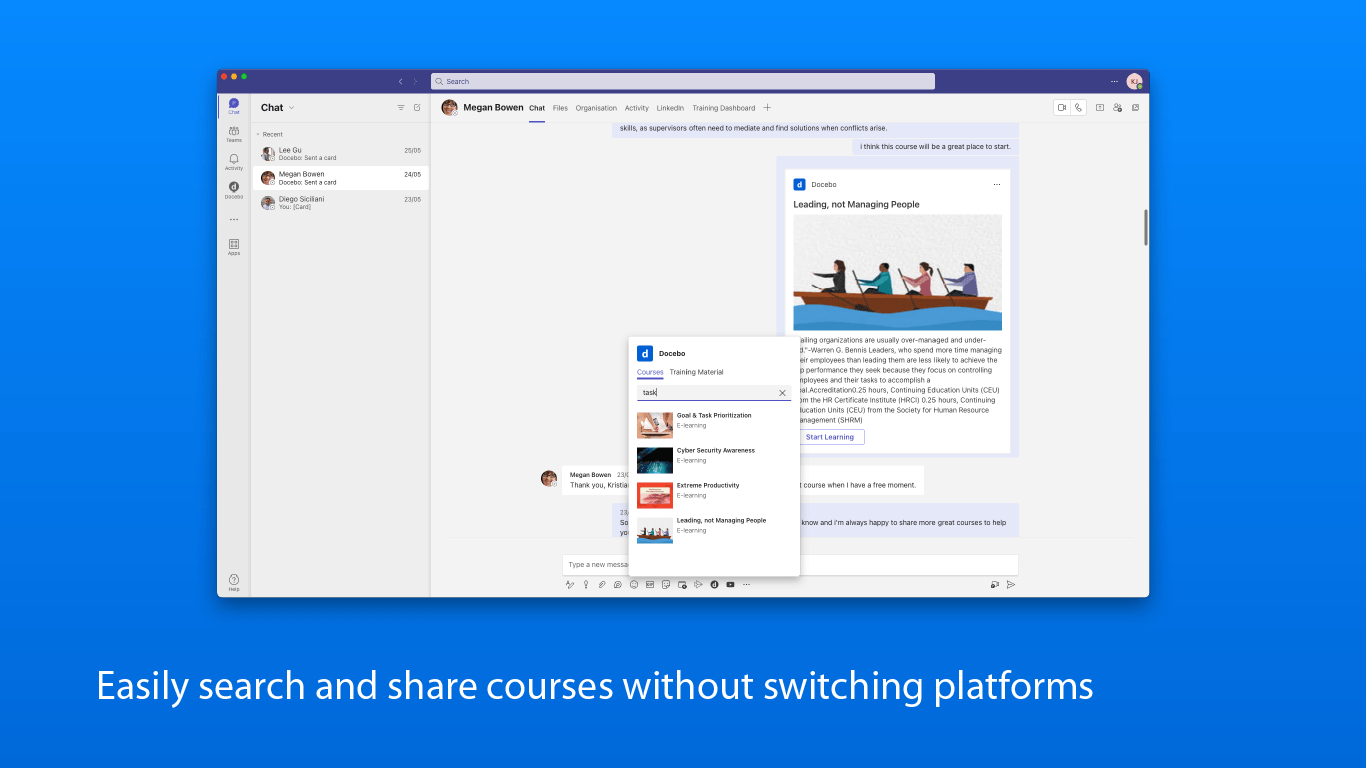Pop out the chat window
Viewport: 1366px width, 768px height.
(x=1135, y=107)
